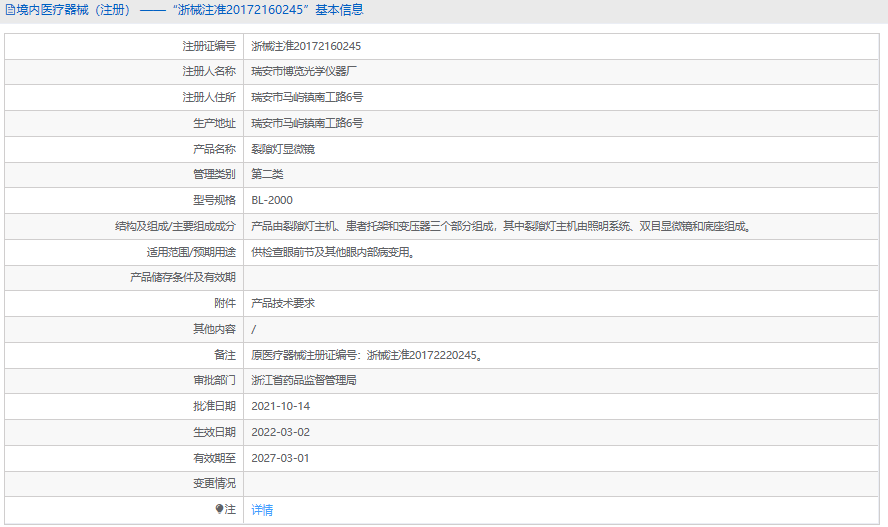Click the 生效日期 row label
This screenshot has height=527, width=888.
(214, 432)
